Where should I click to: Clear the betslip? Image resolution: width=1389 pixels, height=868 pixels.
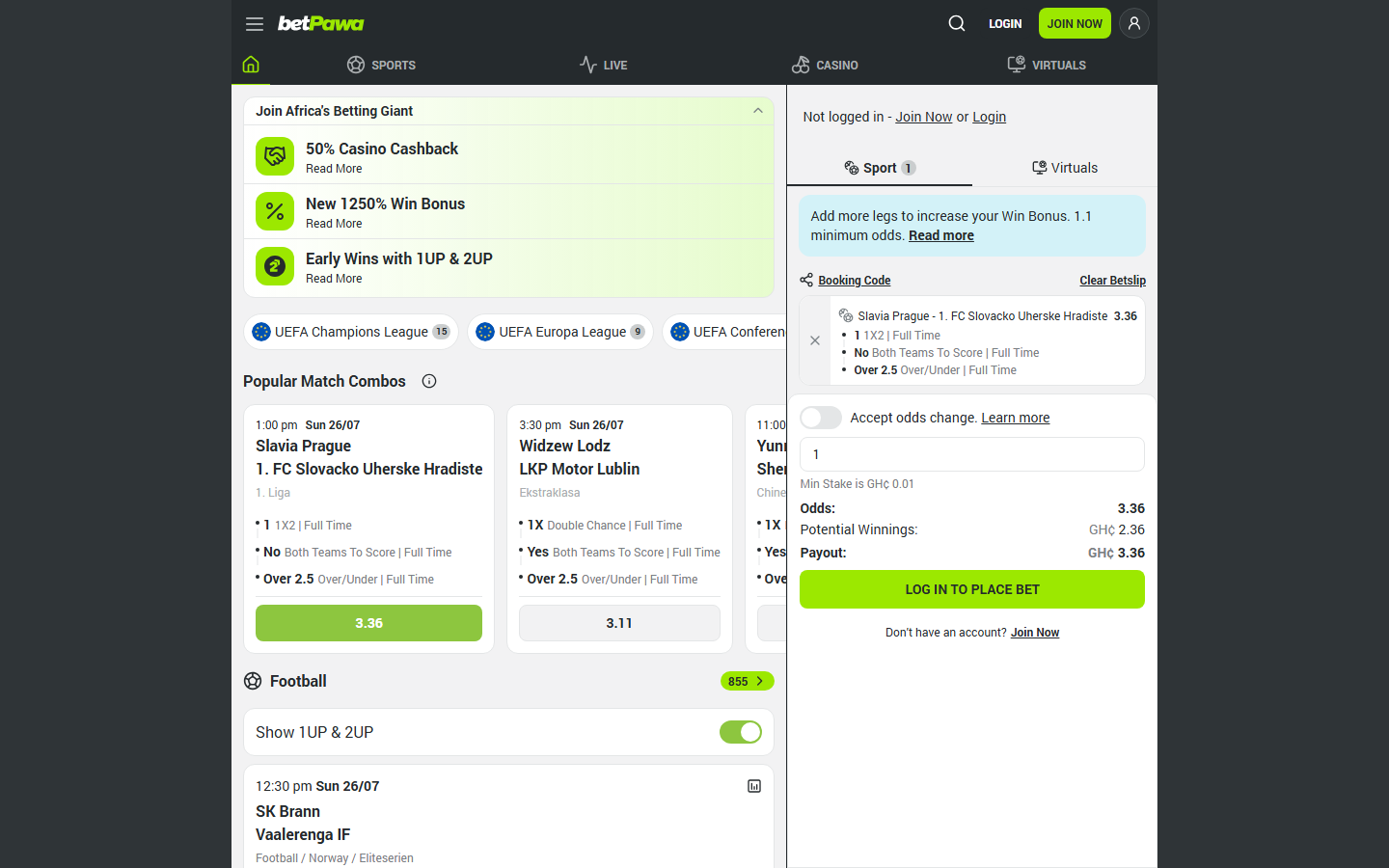click(x=1113, y=281)
